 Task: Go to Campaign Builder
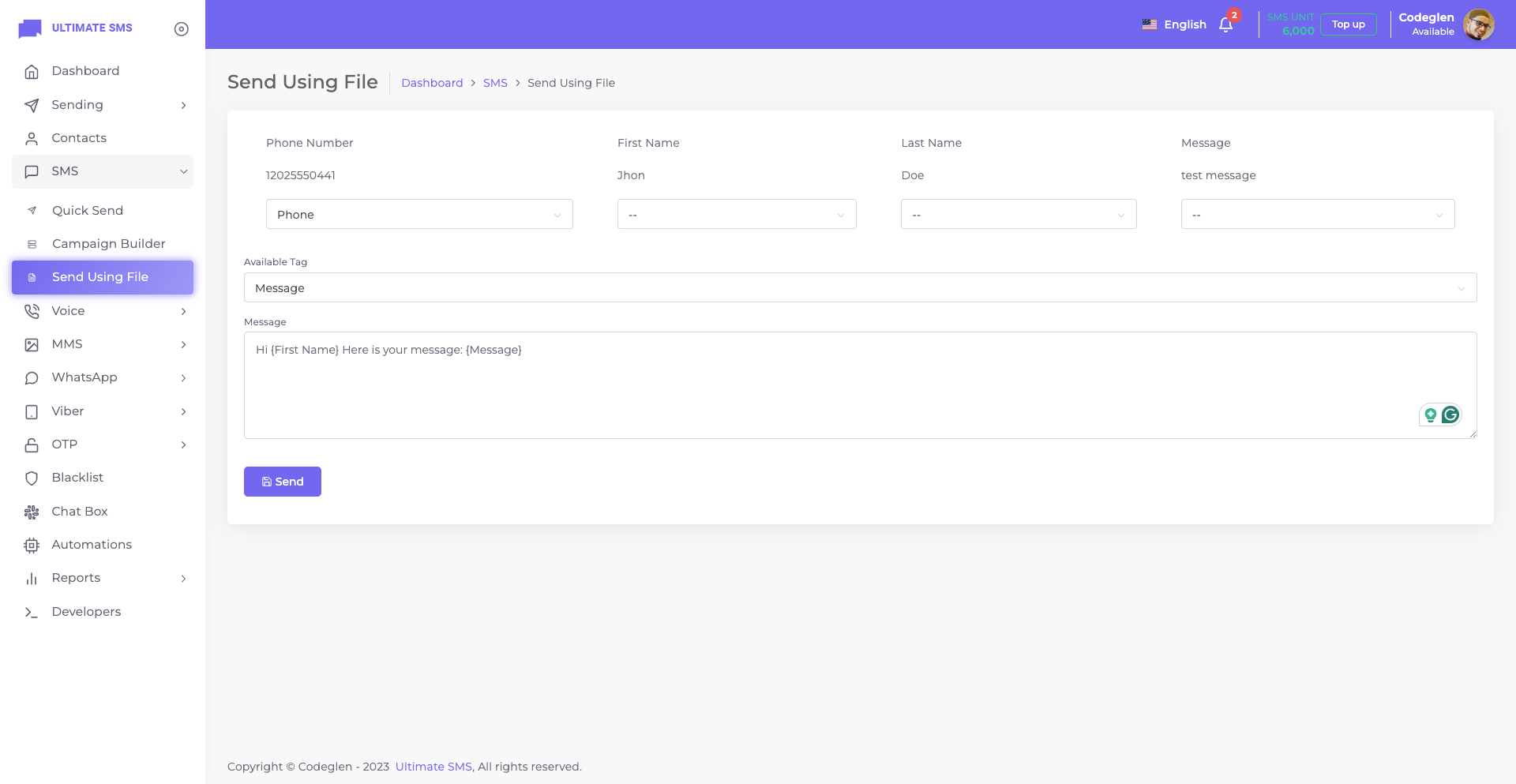pos(103,244)
